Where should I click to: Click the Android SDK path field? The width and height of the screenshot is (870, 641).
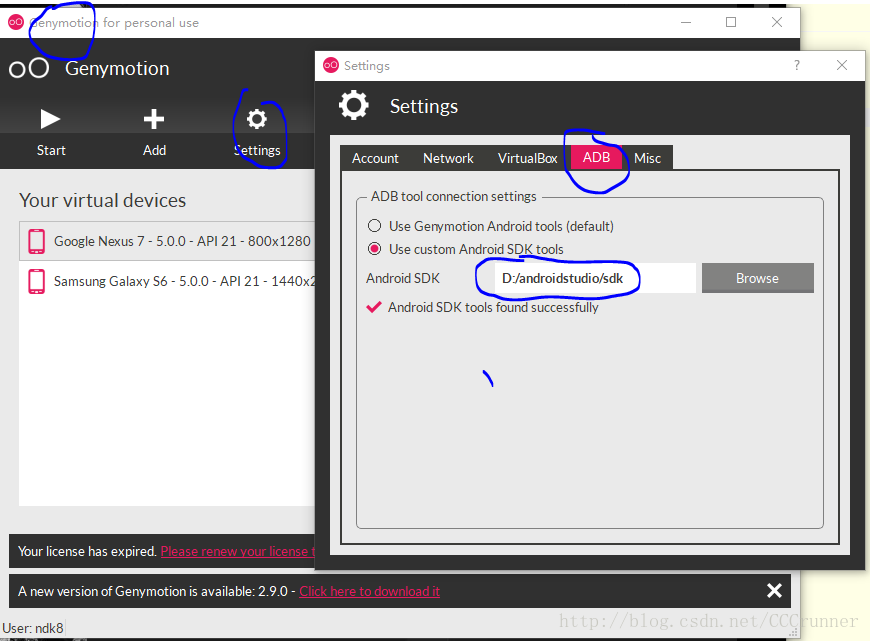(595, 278)
